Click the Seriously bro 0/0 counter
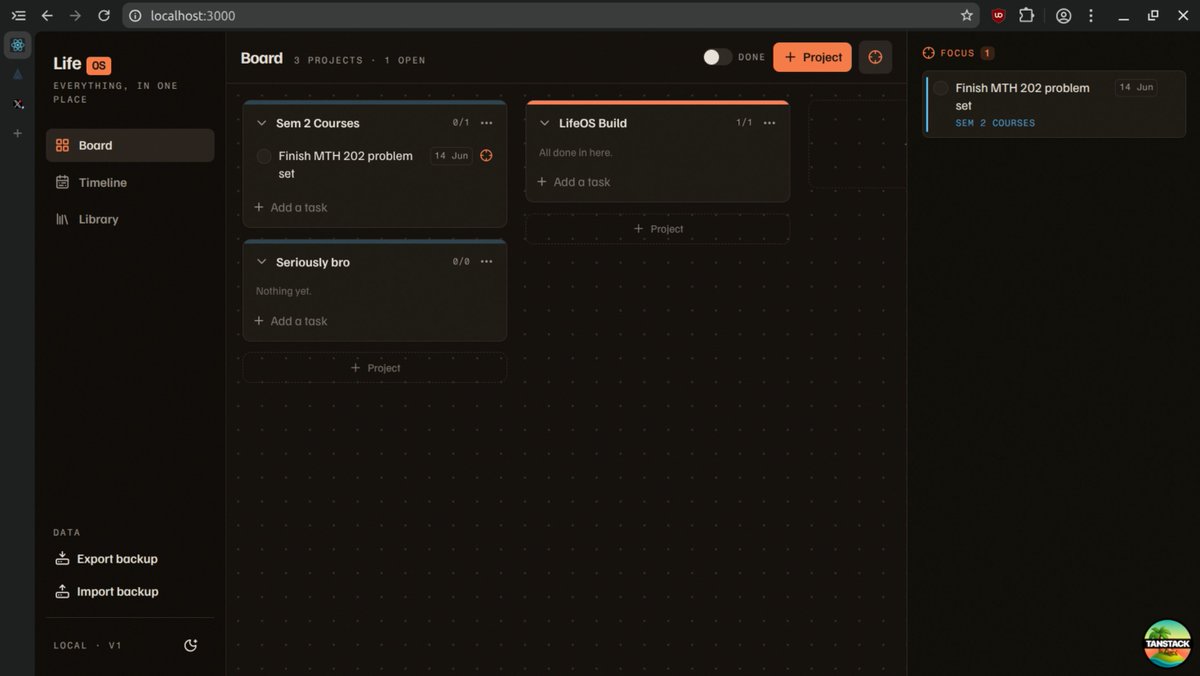Image resolution: width=1200 pixels, height=676 pixels. (x=461, y=262)
